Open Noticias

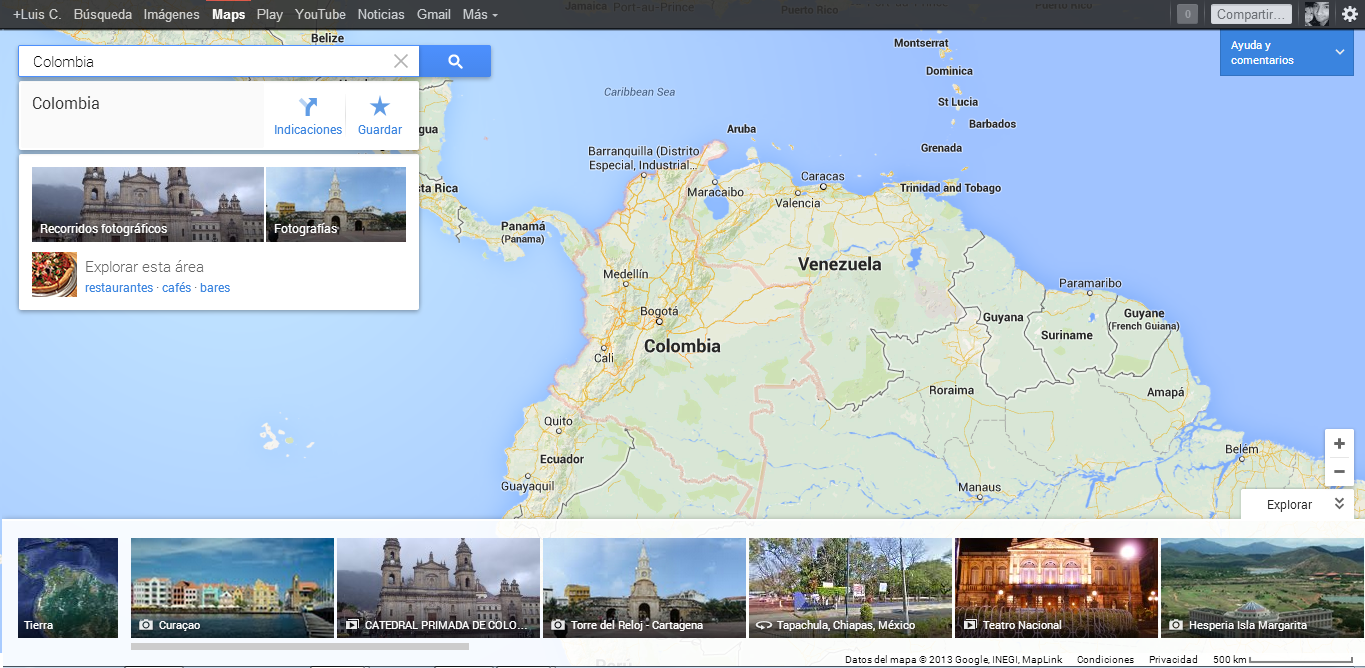[x=381, y=14]
